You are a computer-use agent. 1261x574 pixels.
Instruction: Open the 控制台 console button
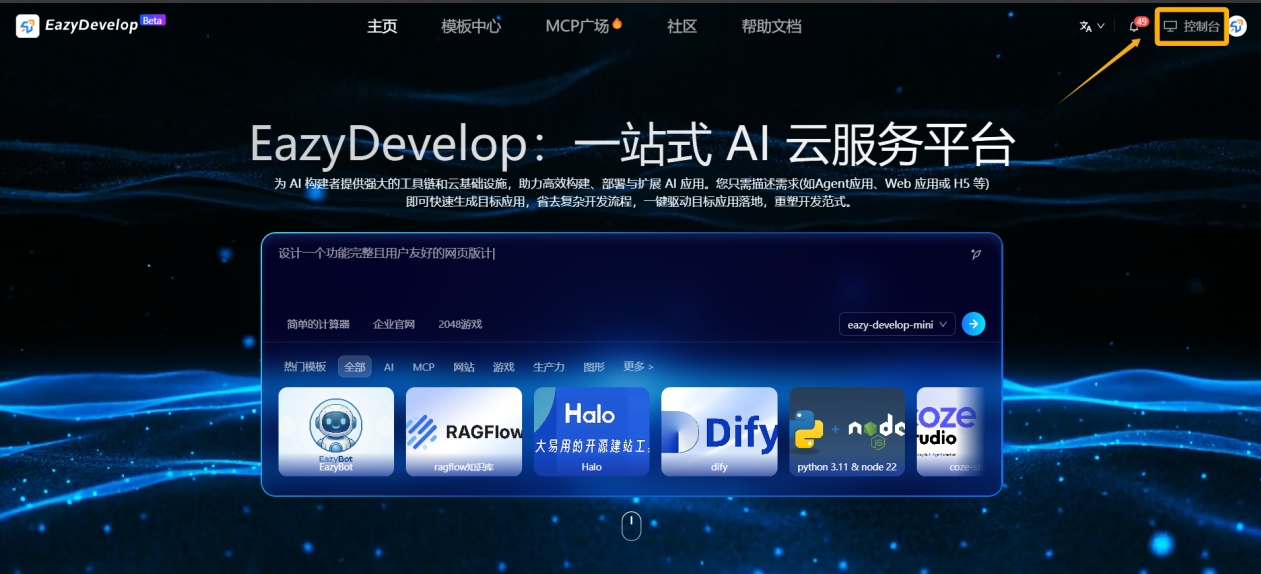click(x=1192, y=27)
